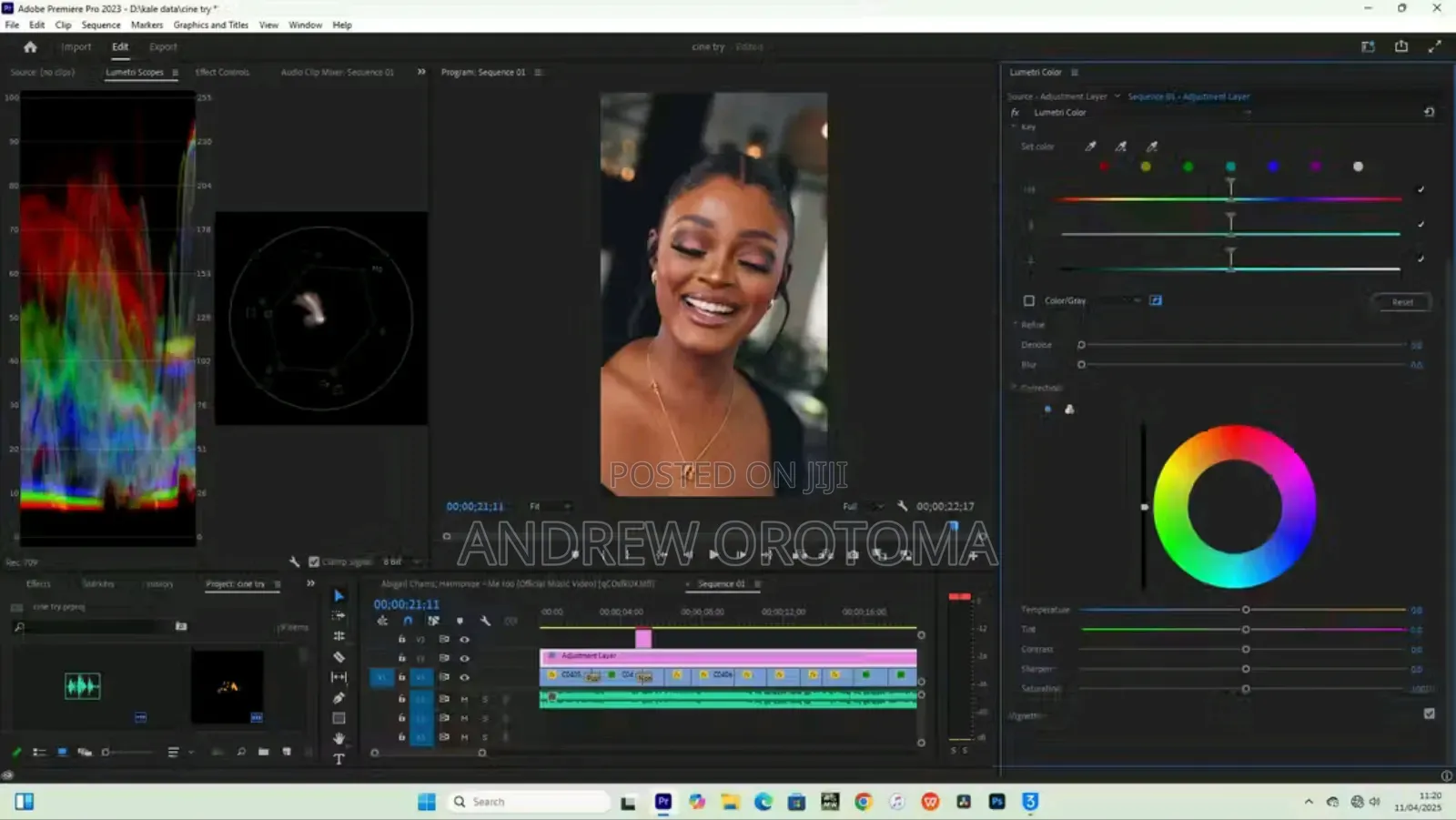Switch to the Export workspace tab
Screen dimensions: 1456x820
tap(163, 47)
